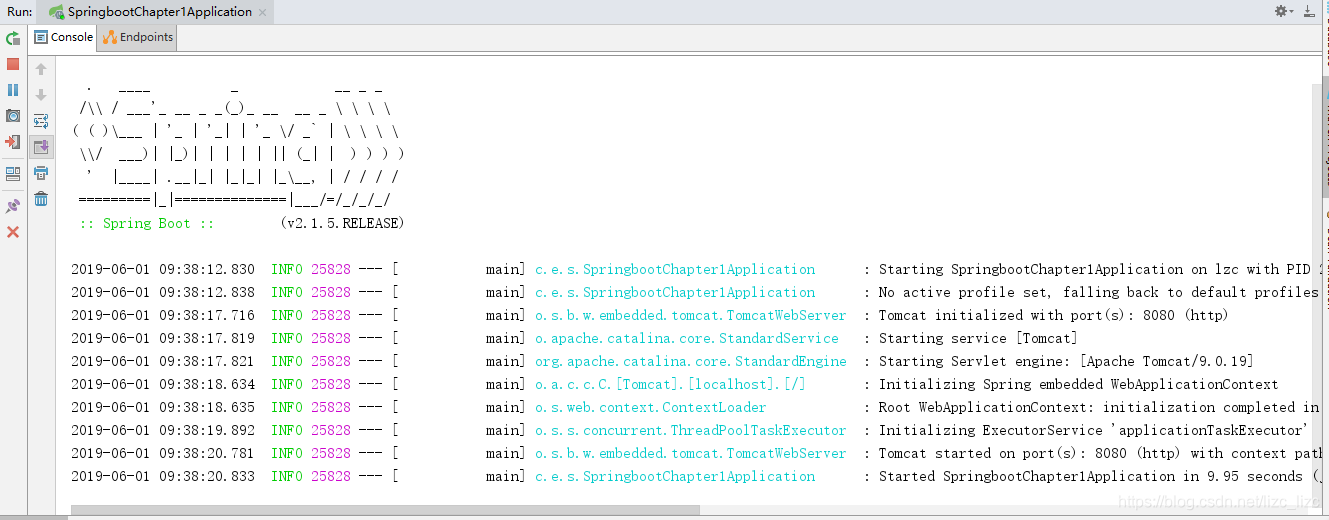
Task: Rerun SpringbootChapter1Application with the rerun icon
Action: tap(13, 38)
